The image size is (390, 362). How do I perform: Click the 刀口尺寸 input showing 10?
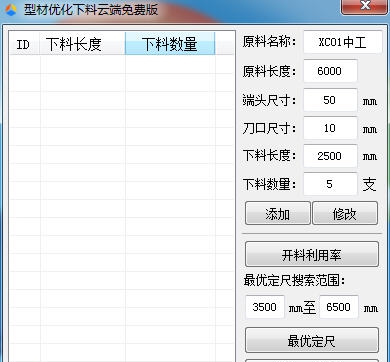tap(330, 128)
